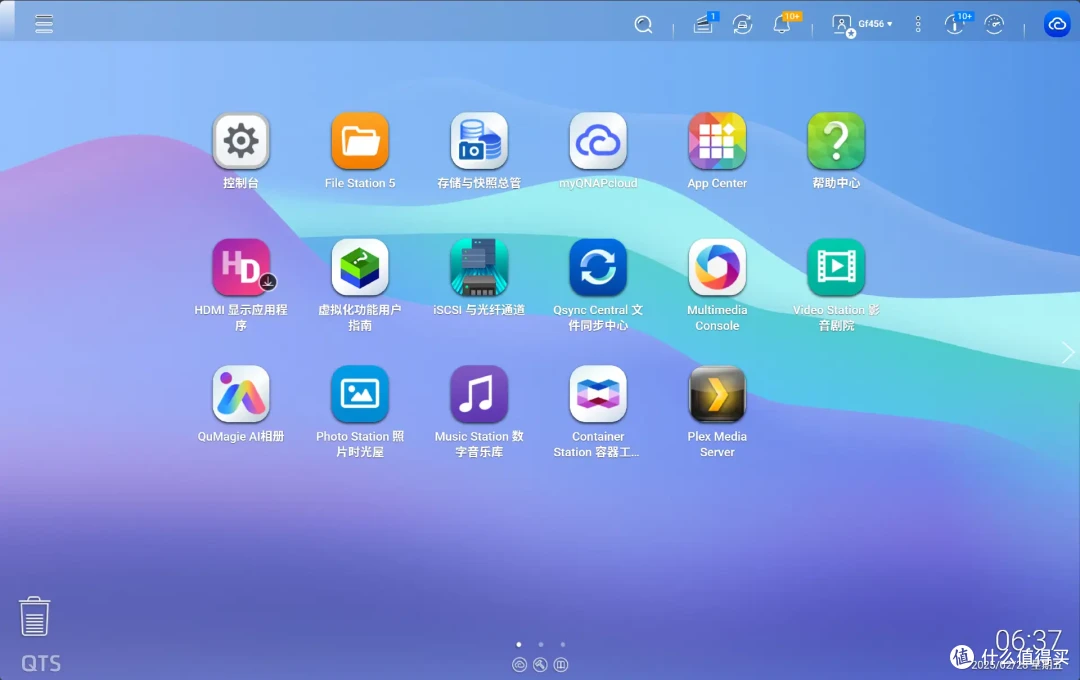The image size is (1080, 680).
Task: Launch iSCSI and Fibre Channel app
Action: point(479,267)
